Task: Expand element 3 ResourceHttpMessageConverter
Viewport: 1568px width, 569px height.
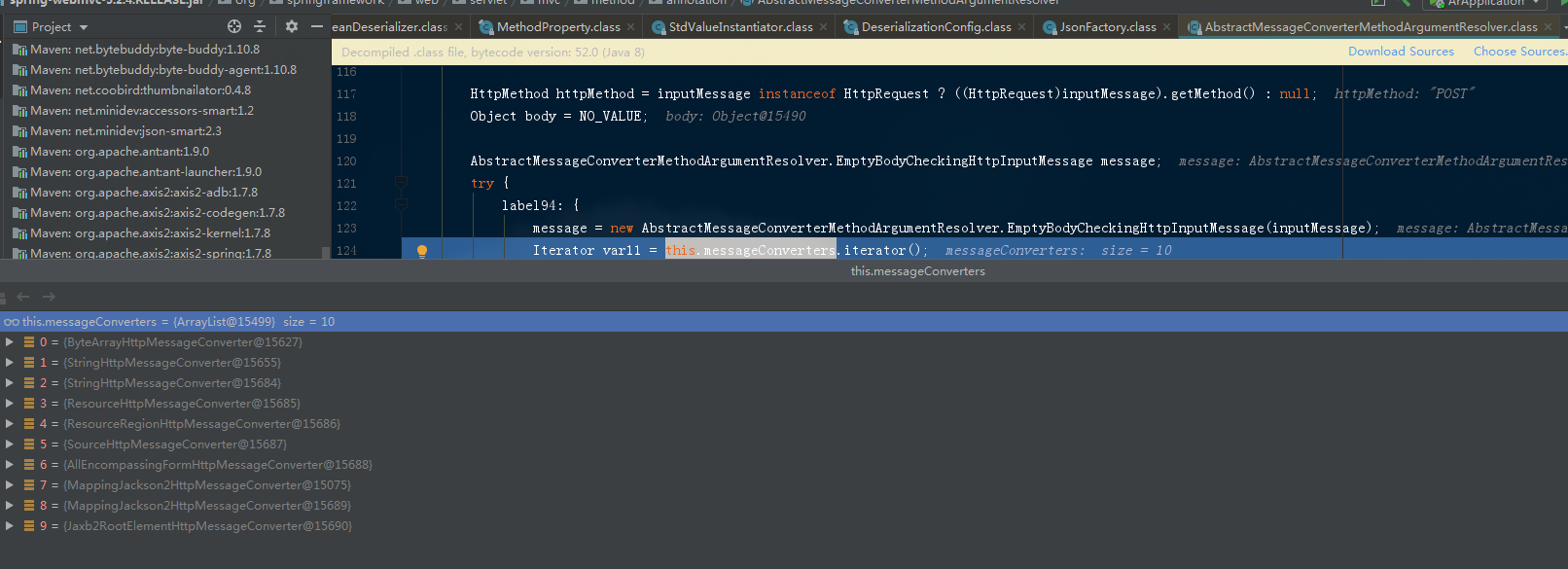Action: click(x=9, y=404)
